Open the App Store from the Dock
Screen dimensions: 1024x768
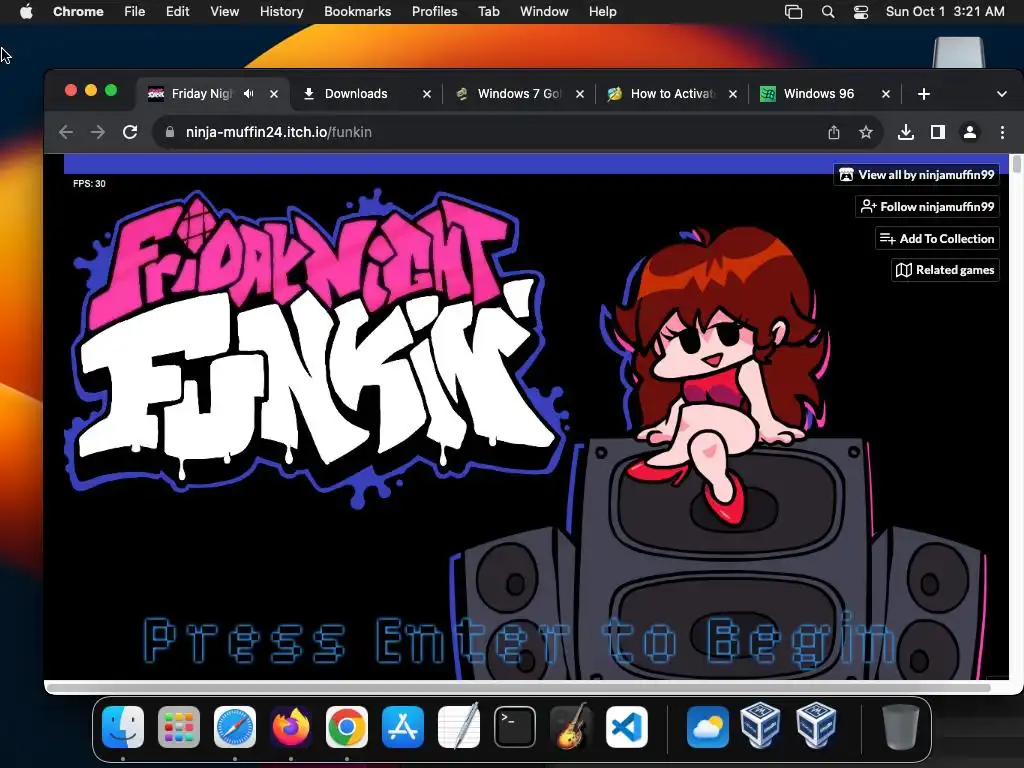403,727
